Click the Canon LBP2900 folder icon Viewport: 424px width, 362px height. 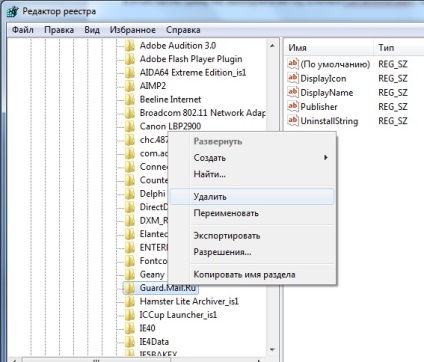(x=130, y=126)
